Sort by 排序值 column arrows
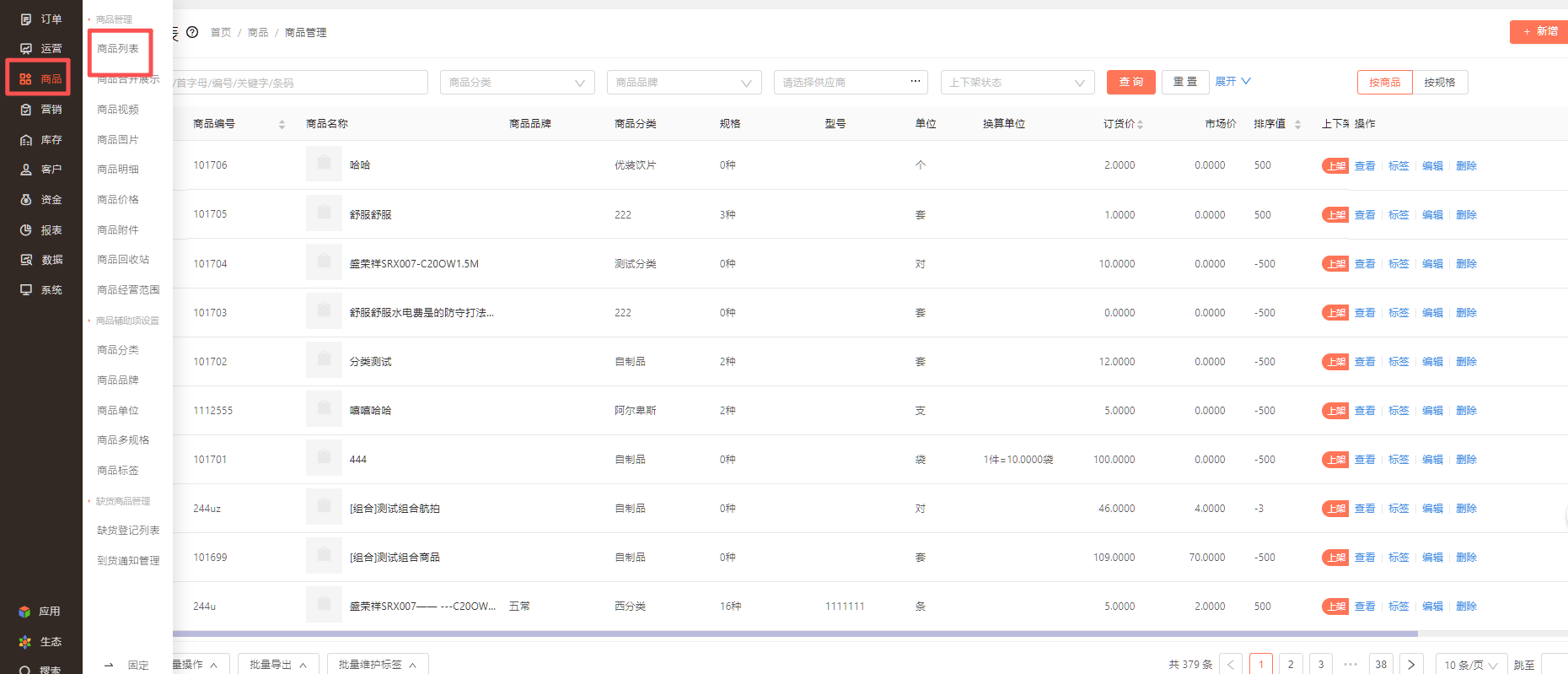The image size is (1568, 674). pos(1298,124)
